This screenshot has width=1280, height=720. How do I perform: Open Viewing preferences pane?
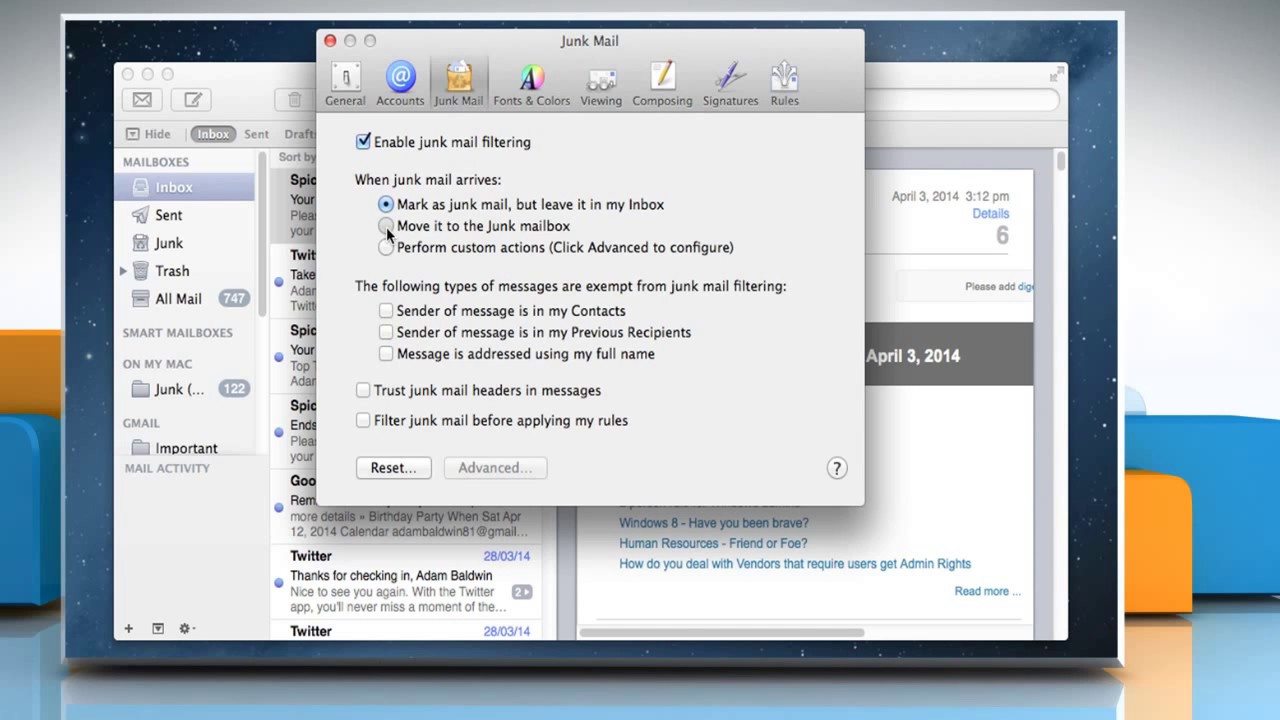tap(601, 84)
